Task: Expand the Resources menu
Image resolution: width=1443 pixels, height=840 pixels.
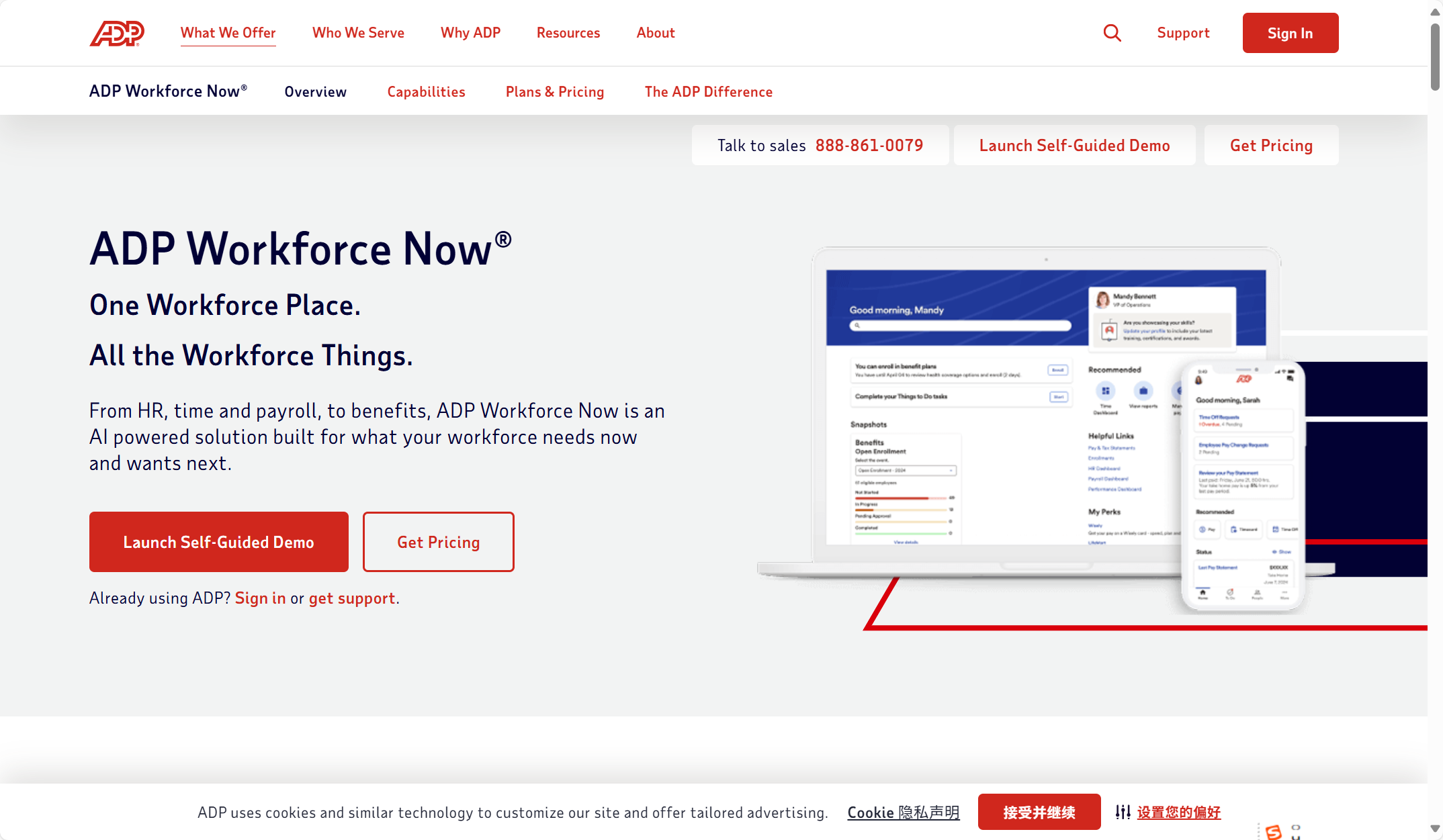Action: pyautogui.click(x=568, y=33)
